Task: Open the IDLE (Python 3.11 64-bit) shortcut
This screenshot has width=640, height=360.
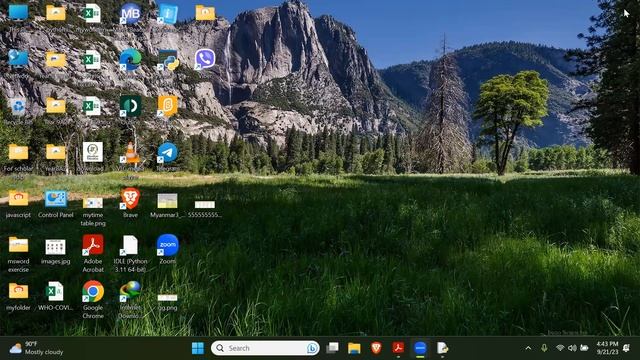Action: (x=130, y=246)
